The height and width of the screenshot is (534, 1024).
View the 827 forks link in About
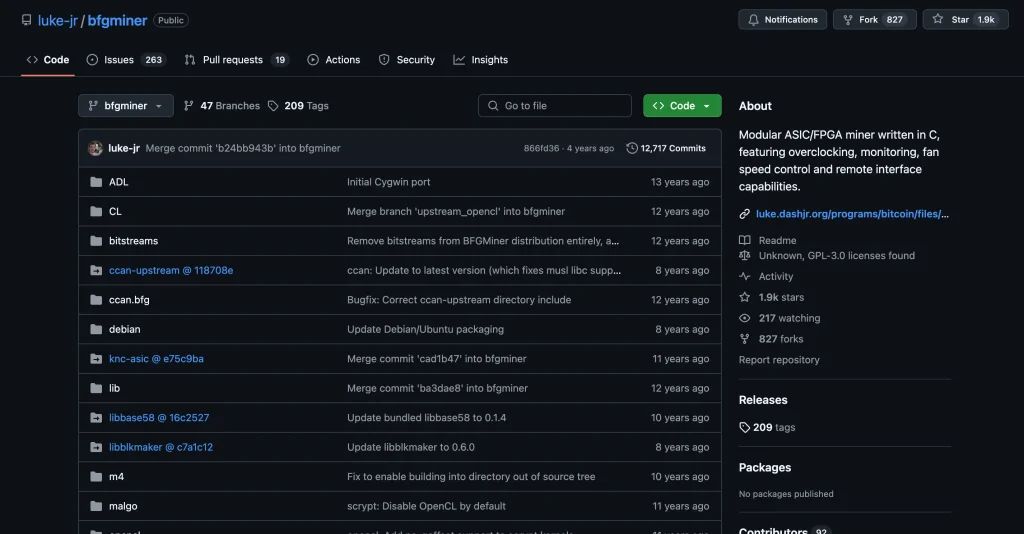click(781, 339)
